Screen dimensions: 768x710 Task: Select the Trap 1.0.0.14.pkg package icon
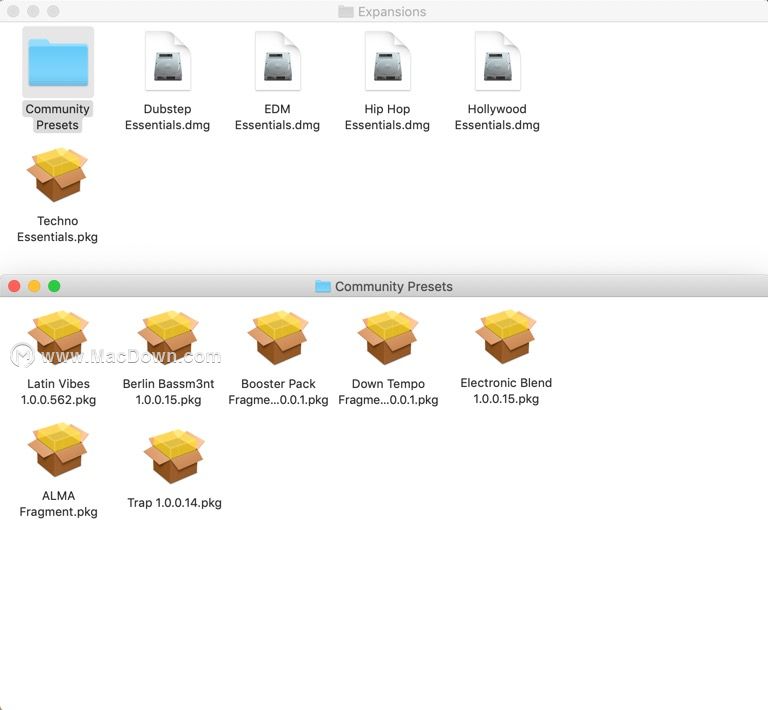[x=174, y=456]
